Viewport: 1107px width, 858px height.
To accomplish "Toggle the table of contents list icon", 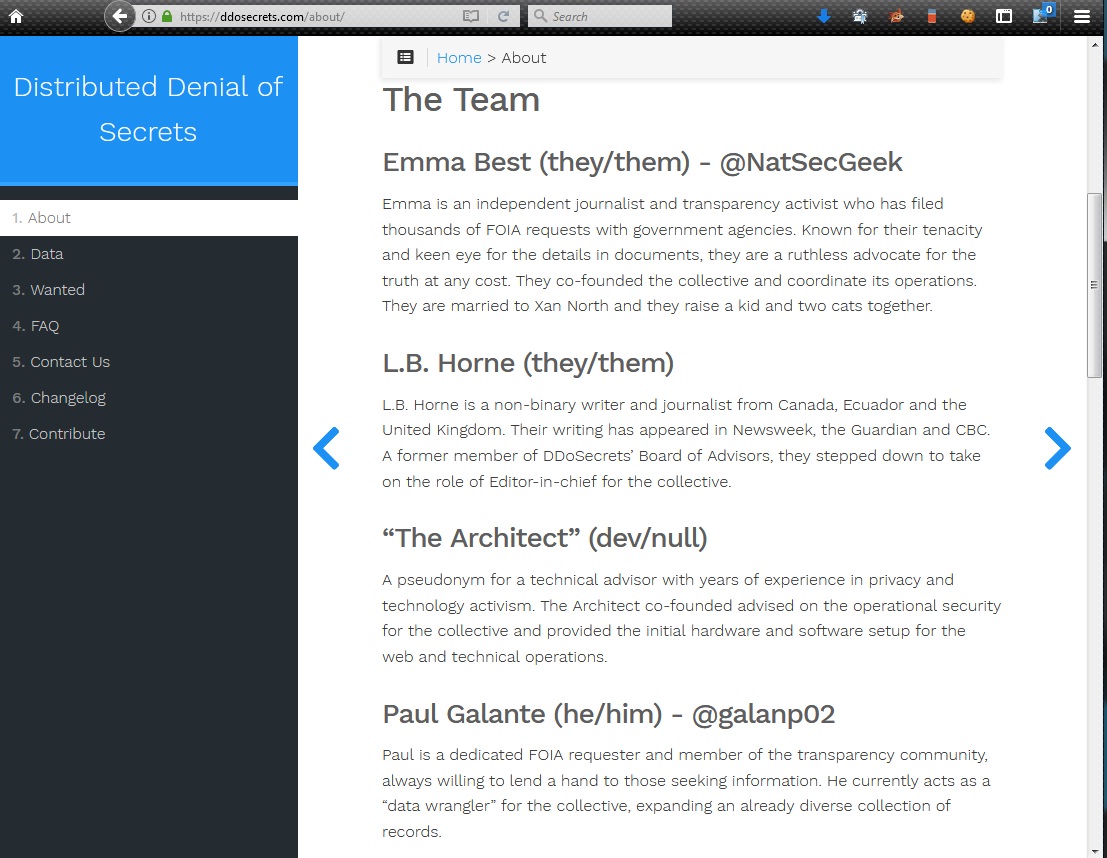I will point(405,58).
